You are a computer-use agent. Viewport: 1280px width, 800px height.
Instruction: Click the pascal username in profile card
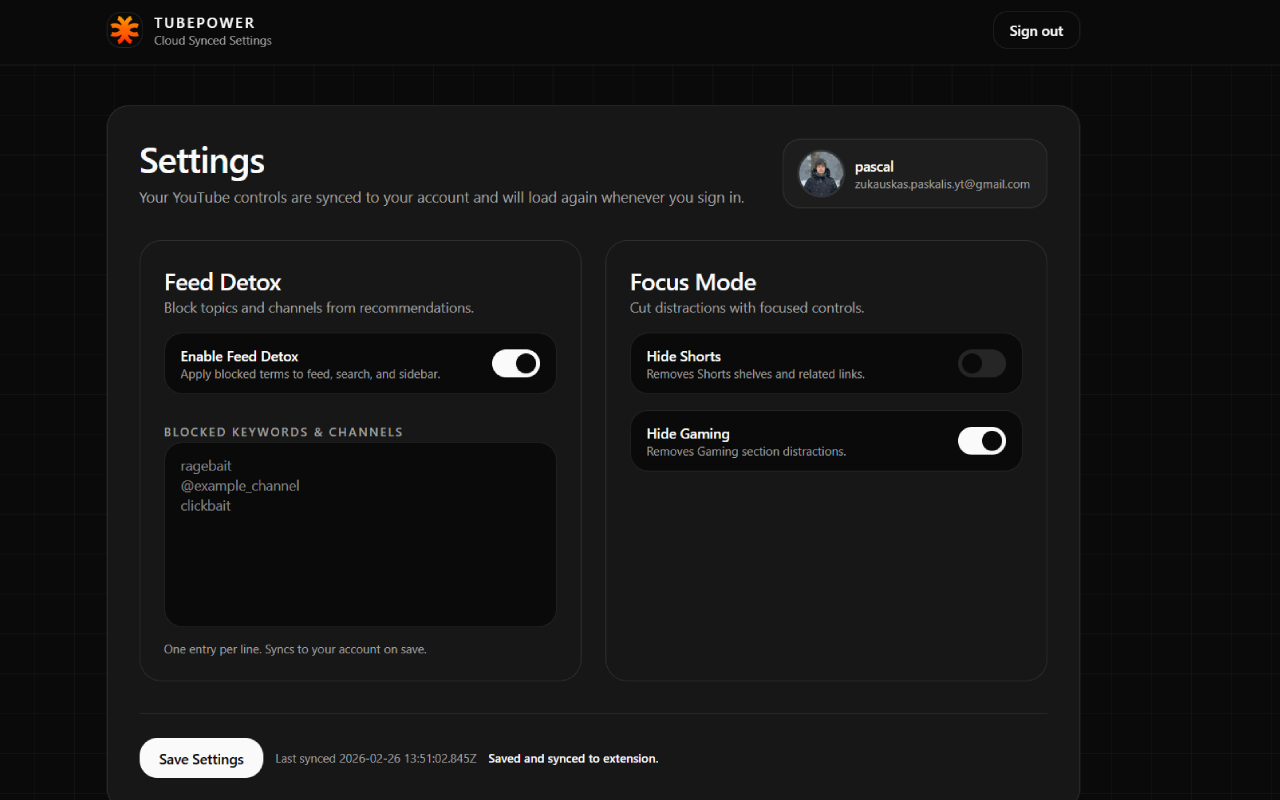[x=874, y=166]
